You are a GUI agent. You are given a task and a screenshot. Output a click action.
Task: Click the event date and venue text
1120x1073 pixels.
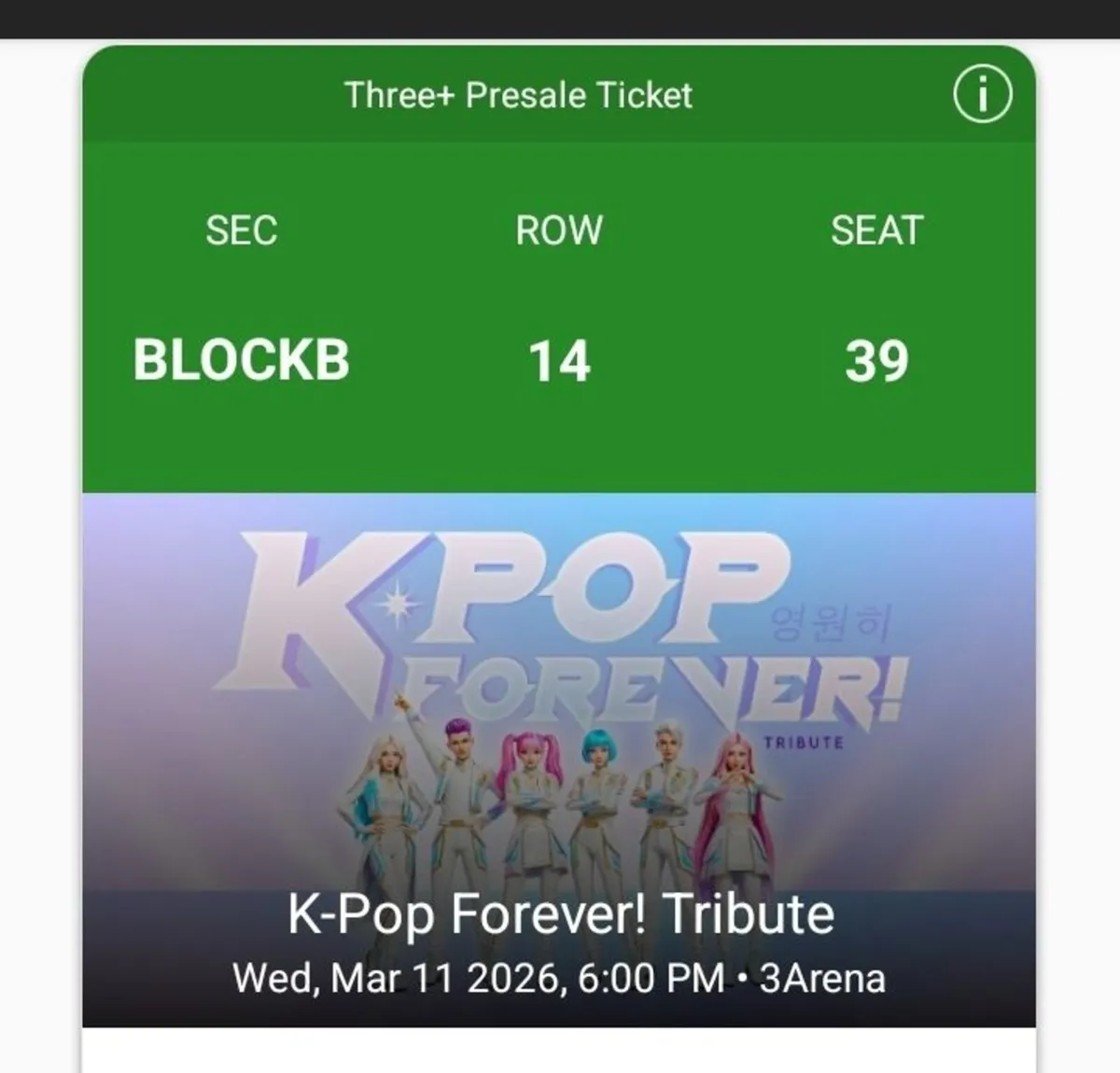560,978
